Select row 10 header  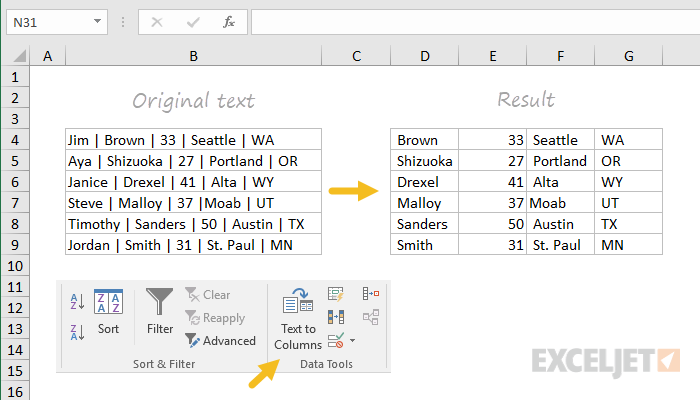(15, 266)
